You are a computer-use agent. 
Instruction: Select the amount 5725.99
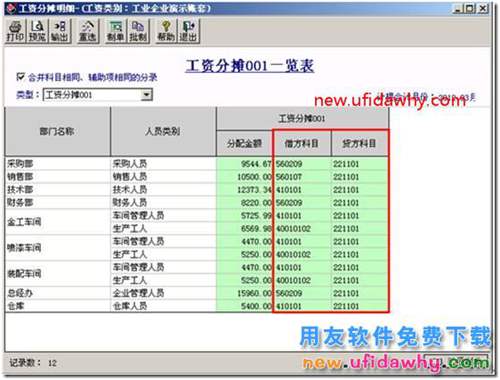[245, 216]
